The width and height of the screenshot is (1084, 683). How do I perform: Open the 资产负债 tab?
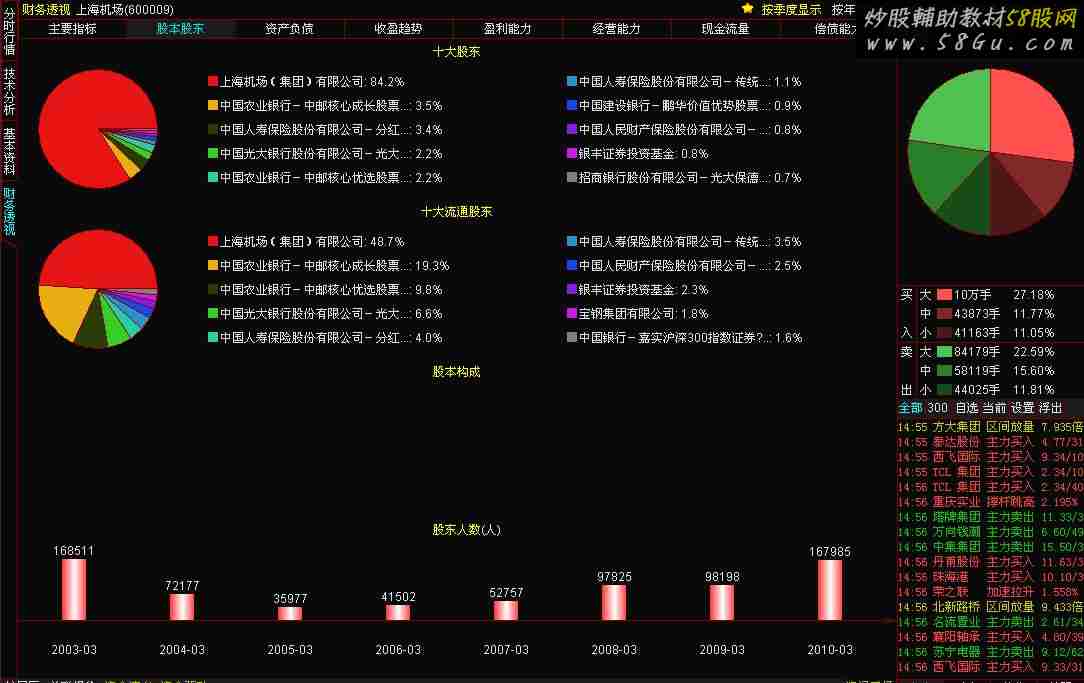coord(289,28)
